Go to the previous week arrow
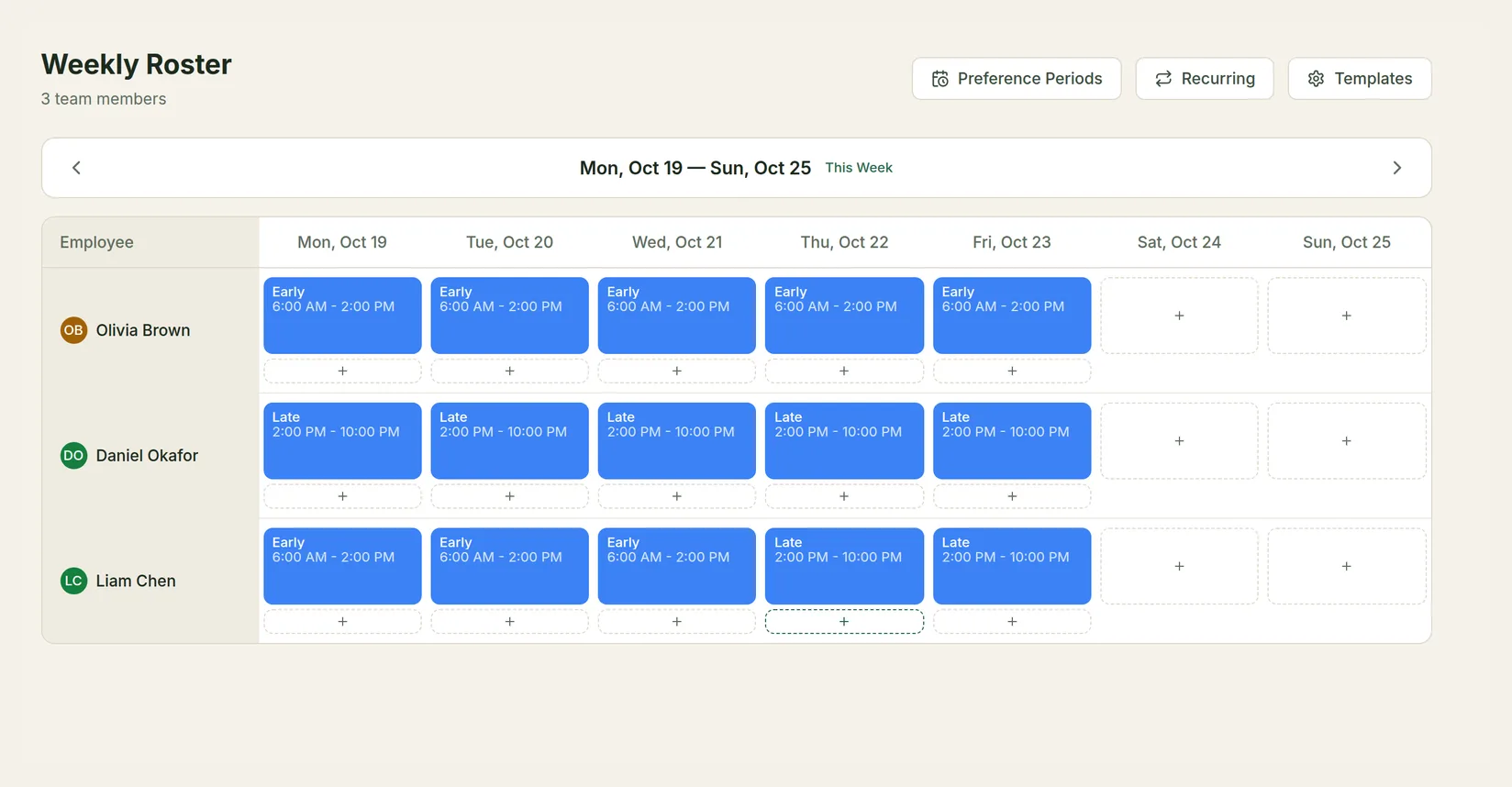1512x787 pixels. pyautogui.click(x=76, y=168)
